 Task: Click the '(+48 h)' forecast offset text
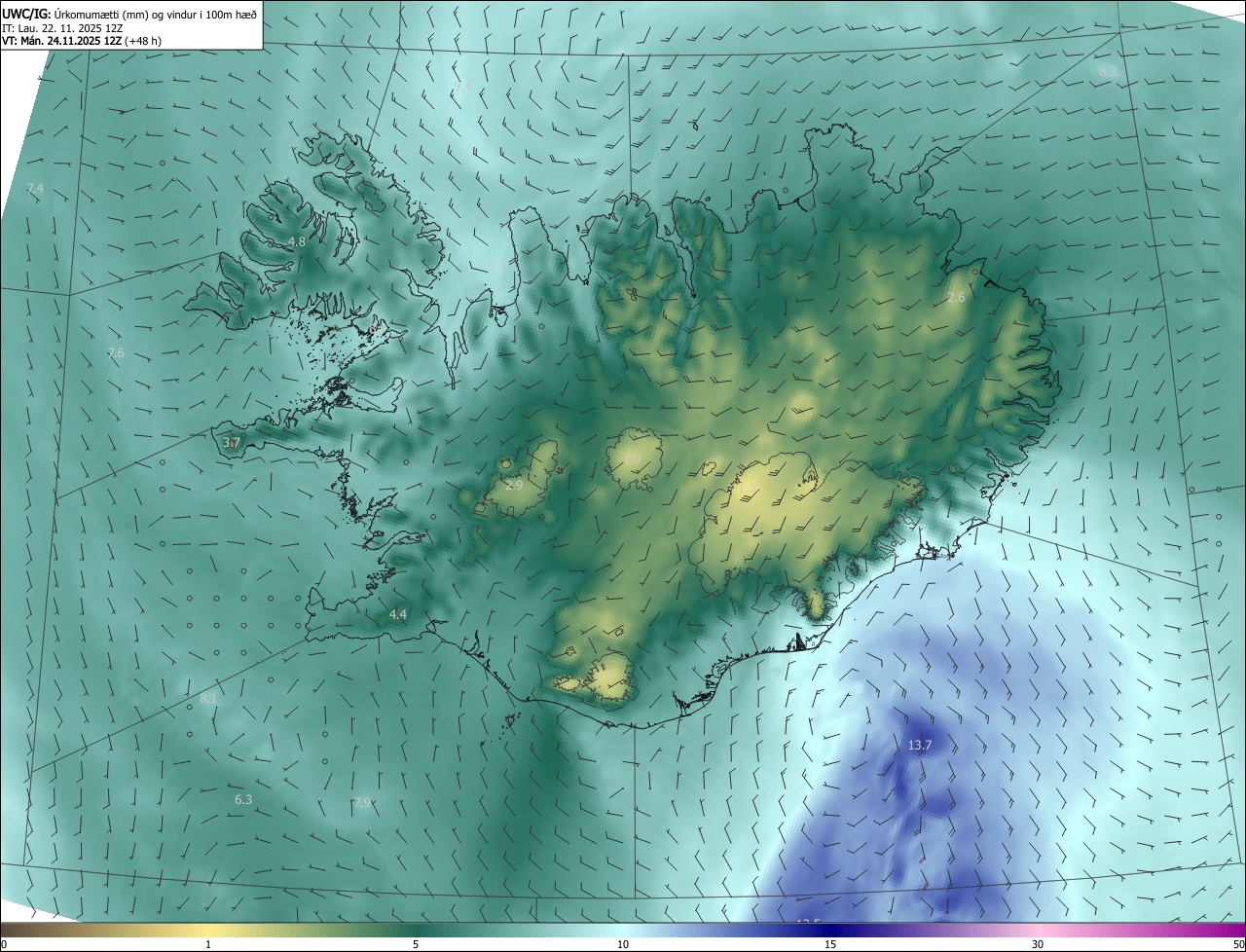(143, 41)
